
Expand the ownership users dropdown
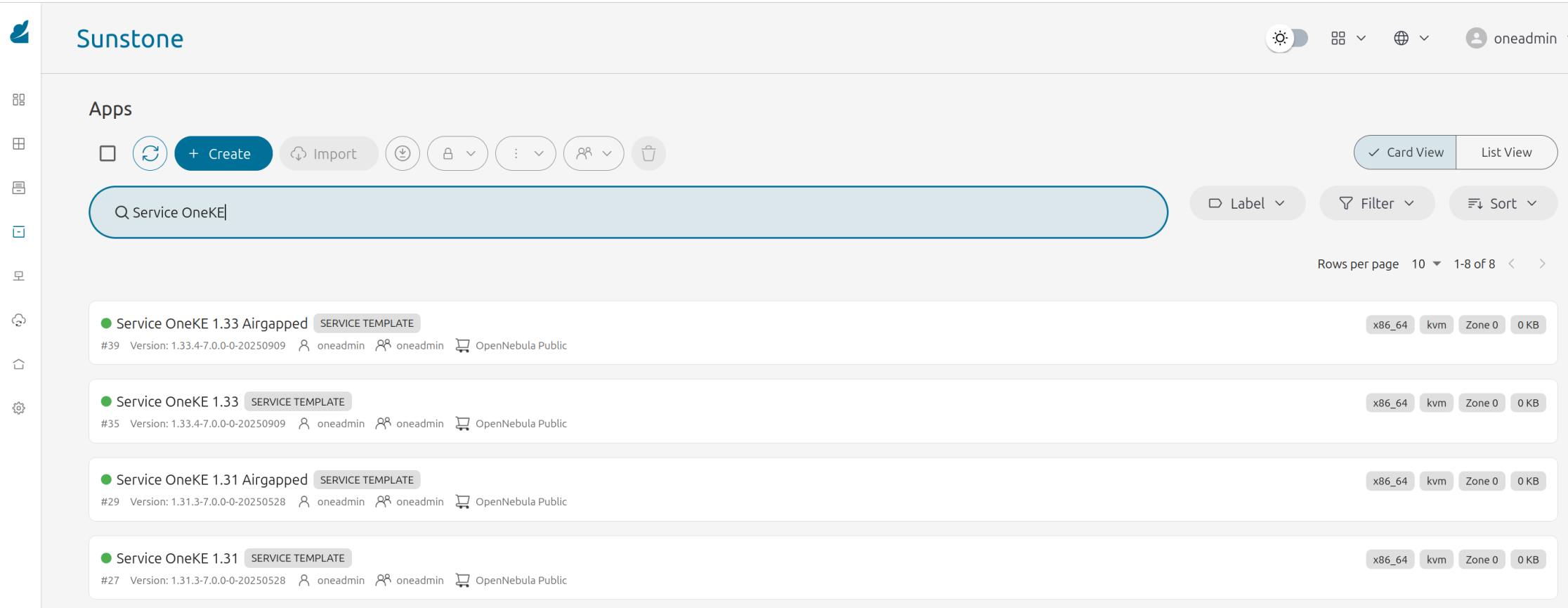tap(594, 153)
